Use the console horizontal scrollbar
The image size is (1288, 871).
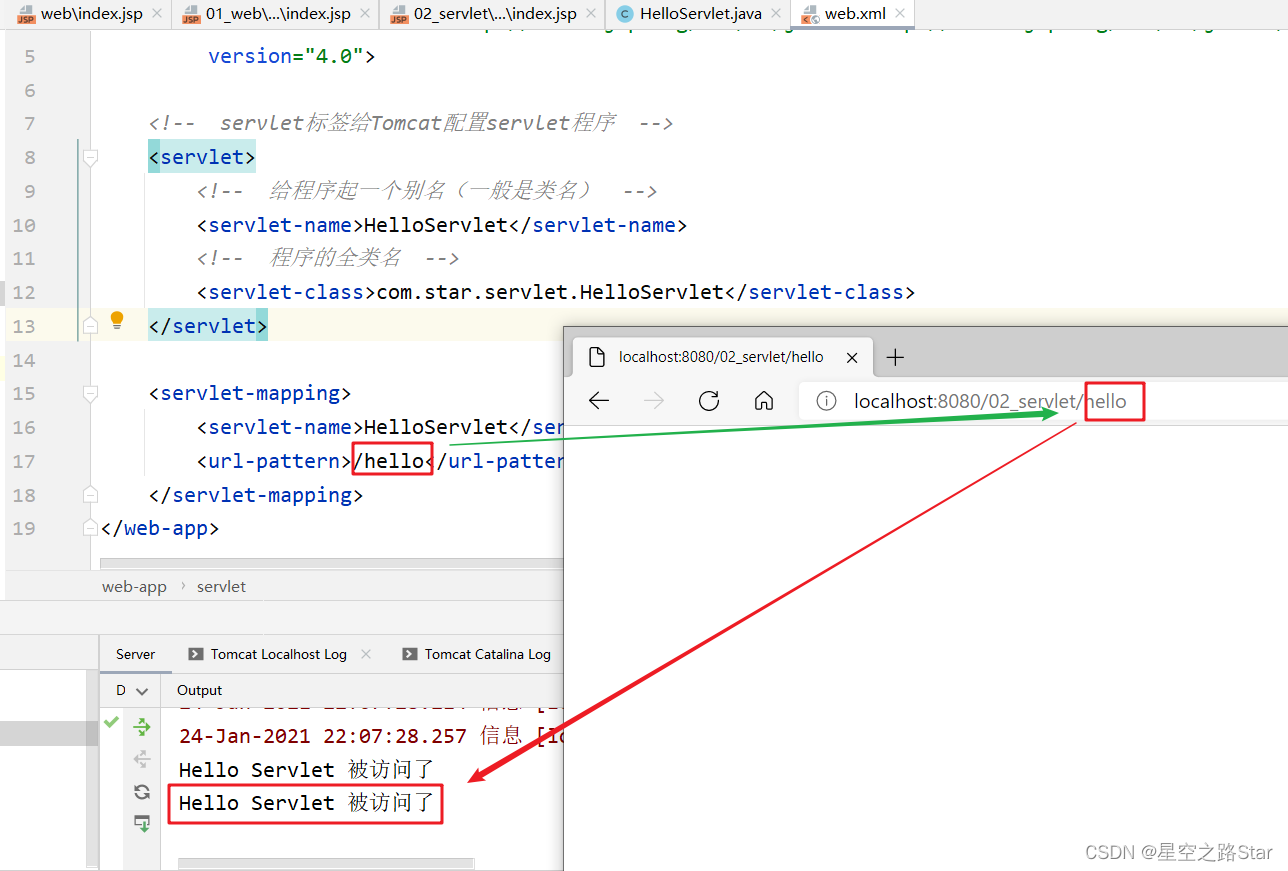(325, 863)
